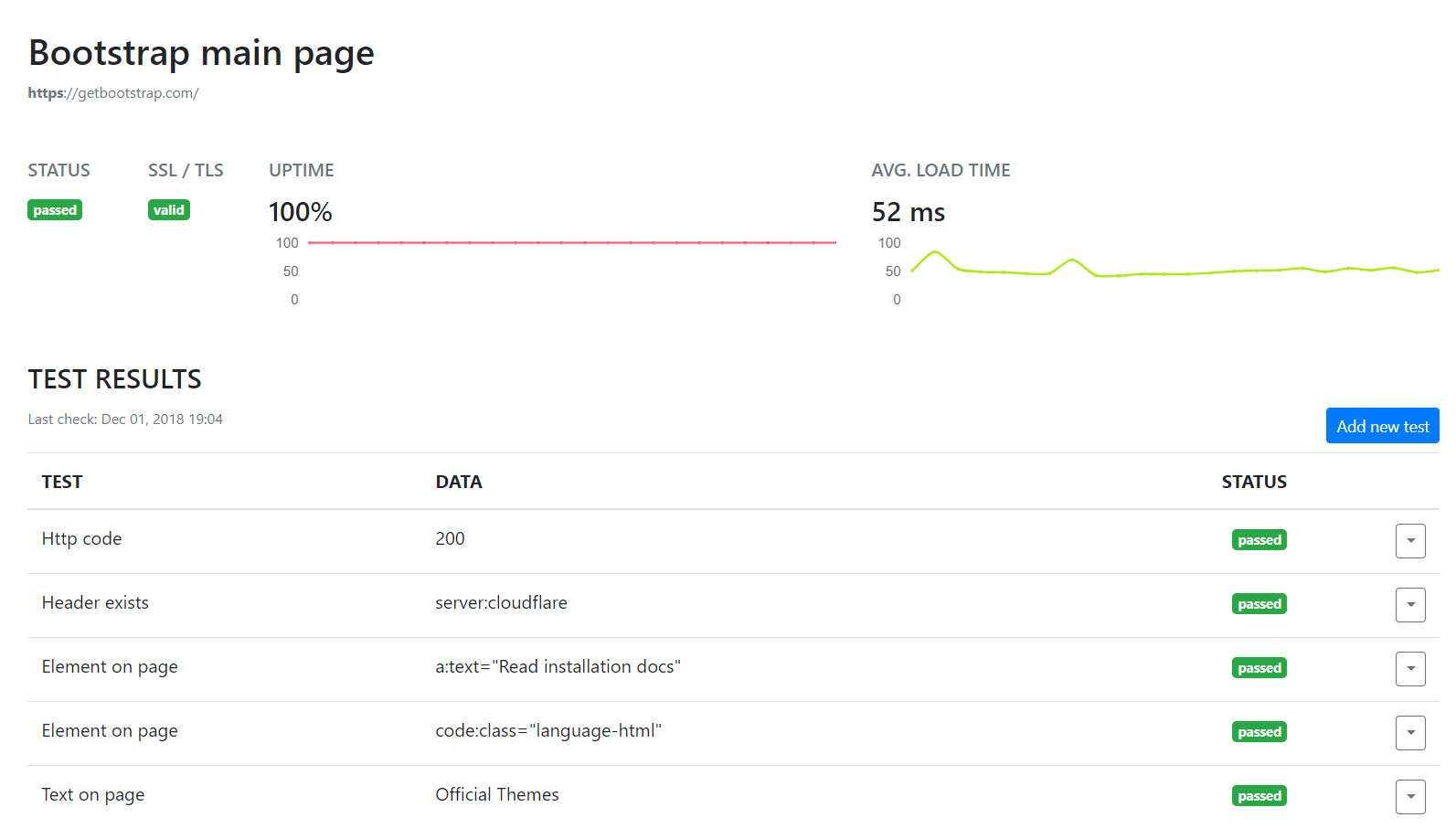The image size is (1456, 839).
Task: Click passed badge in Http code row
Action: [x=1259, y=540]
